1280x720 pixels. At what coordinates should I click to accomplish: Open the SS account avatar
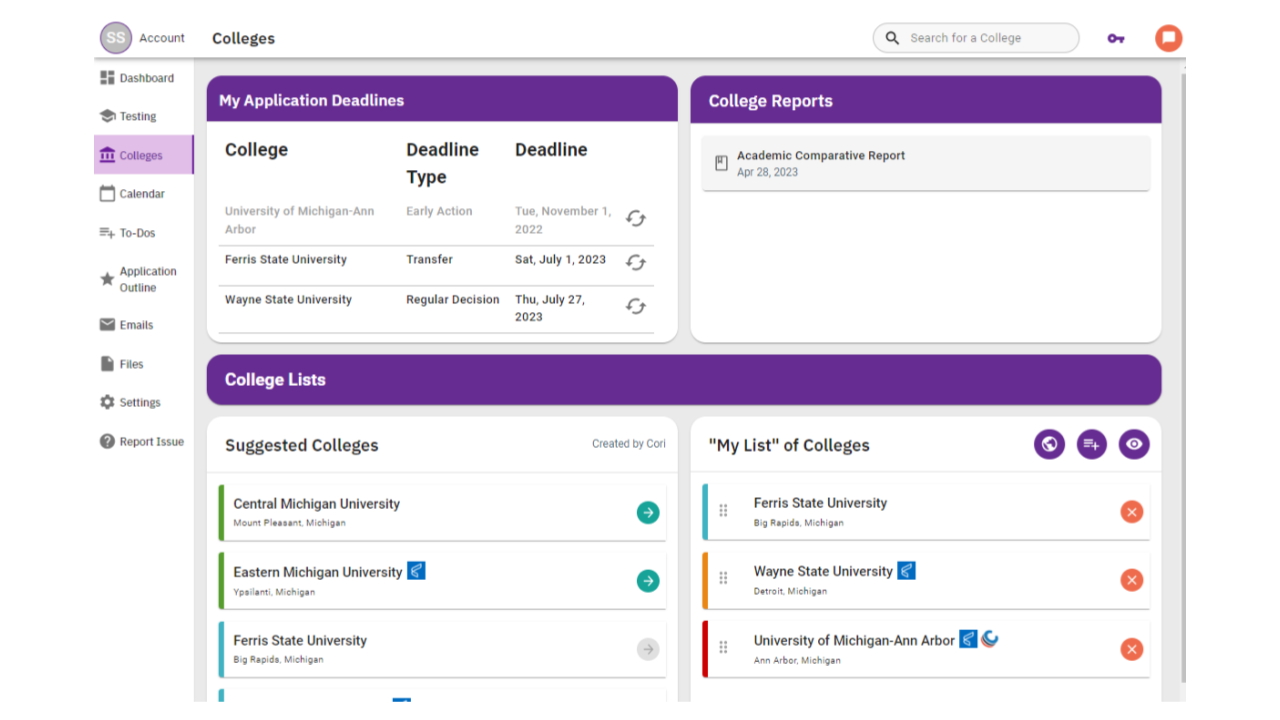(x=116, y=38)
